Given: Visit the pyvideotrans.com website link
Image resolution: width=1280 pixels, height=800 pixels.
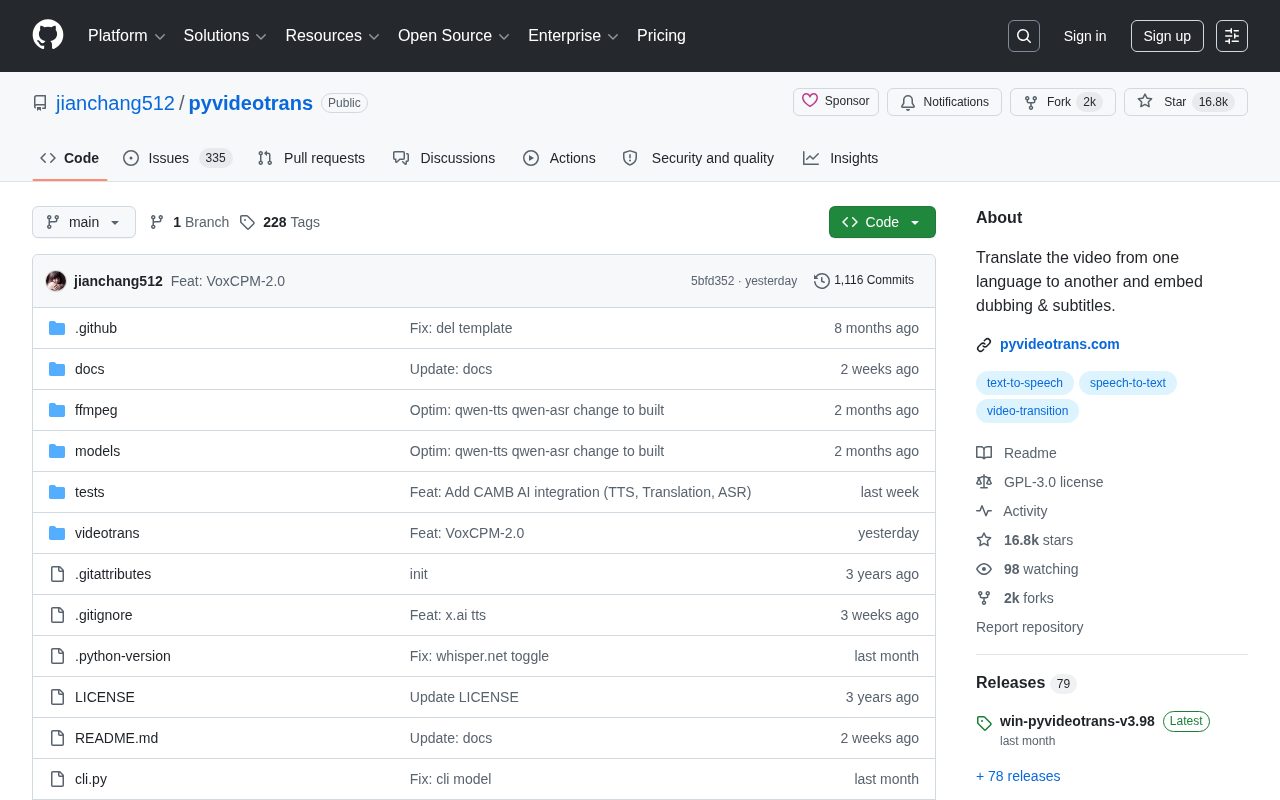Looking at the screenshot, I should [1060, 344].
